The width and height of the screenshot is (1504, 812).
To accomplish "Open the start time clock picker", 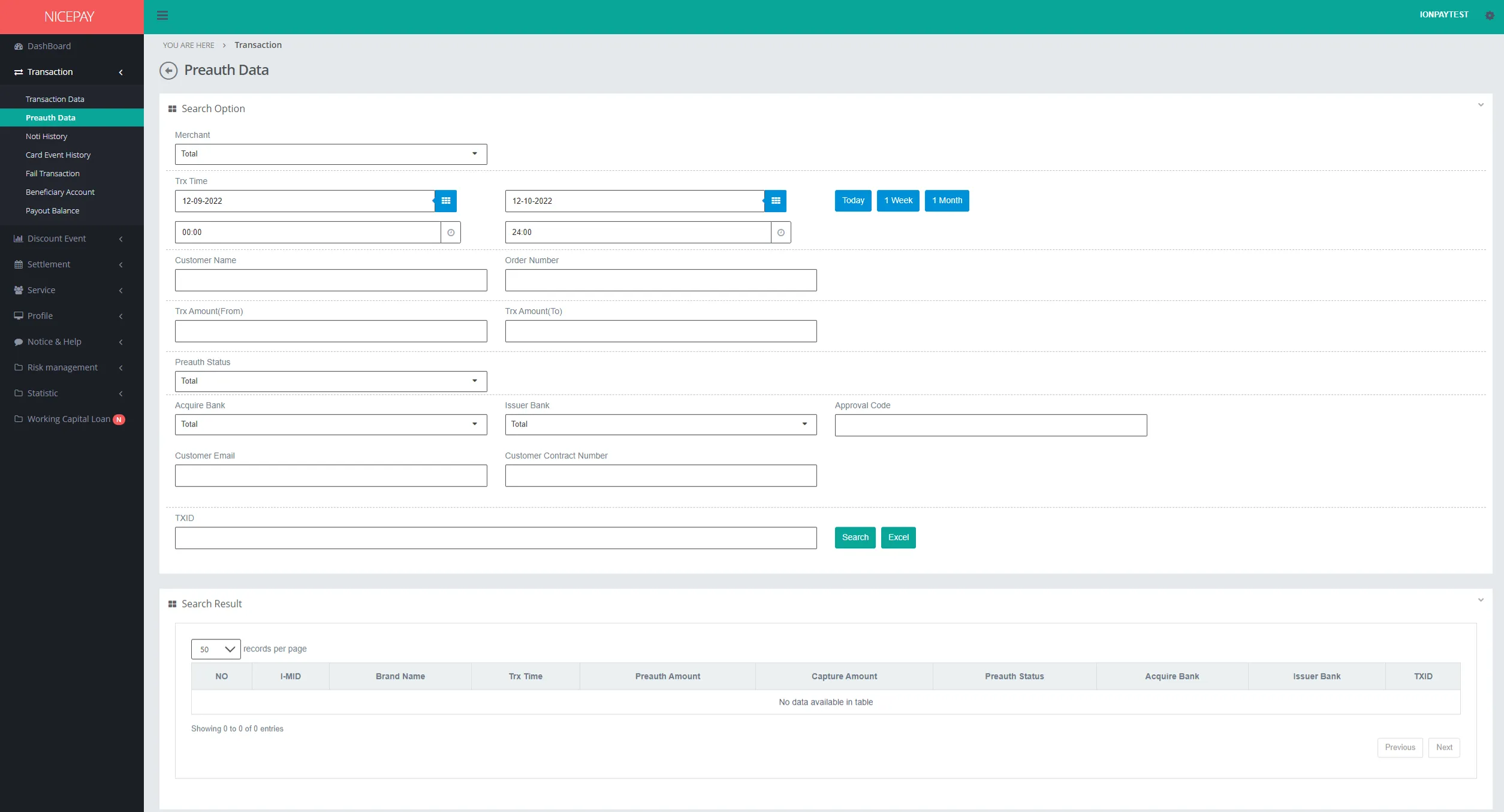I will 451,233.
